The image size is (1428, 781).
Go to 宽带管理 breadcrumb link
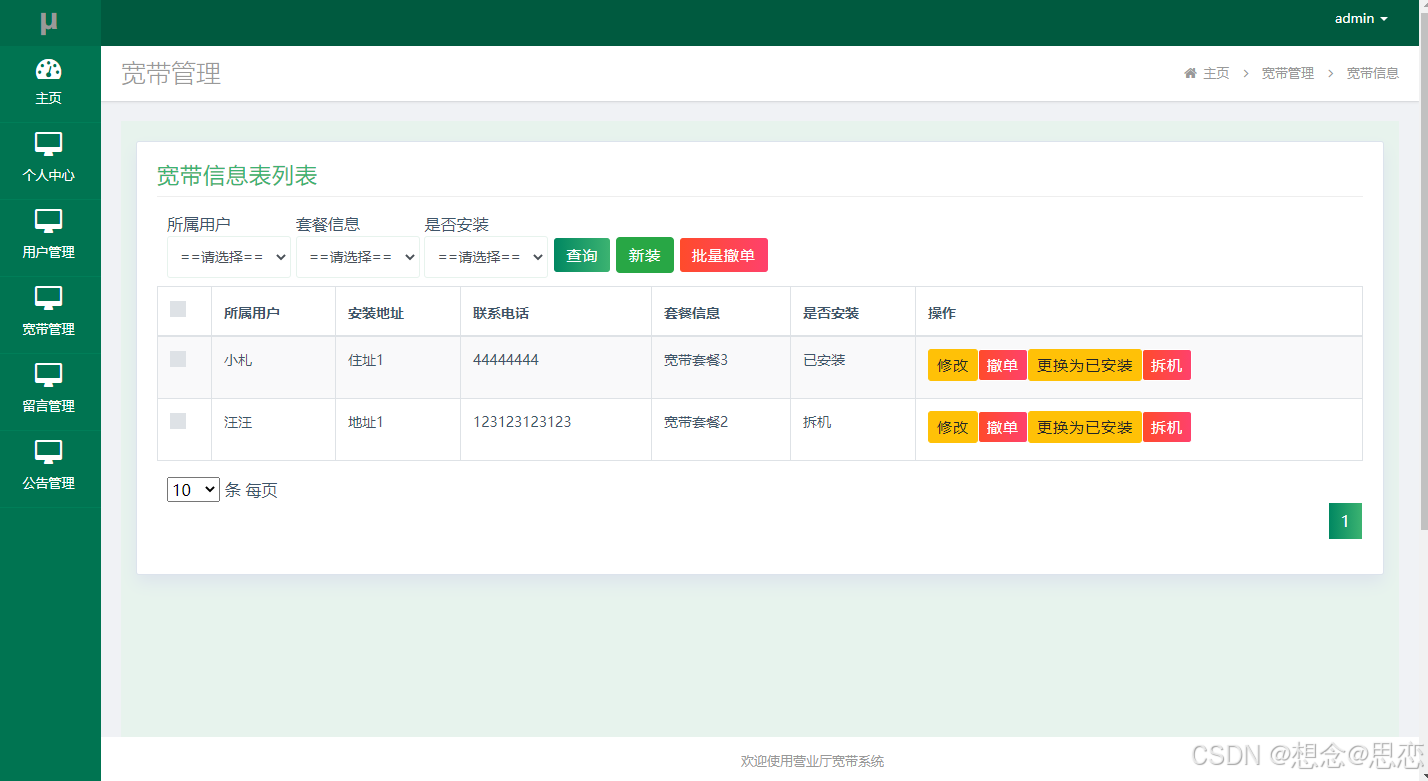point(1288,73)
